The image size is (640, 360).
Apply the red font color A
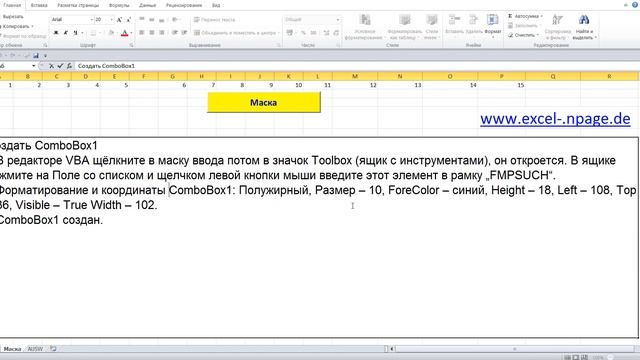(x=124, y=33)
